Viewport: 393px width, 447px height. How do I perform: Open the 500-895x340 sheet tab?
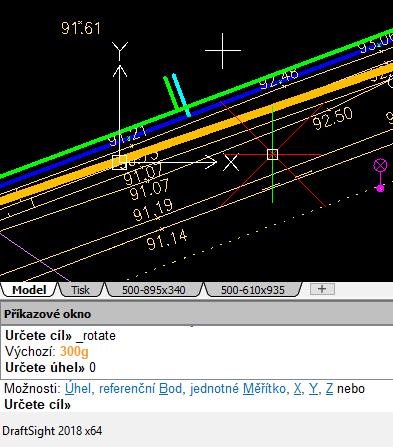pos(153,289)
